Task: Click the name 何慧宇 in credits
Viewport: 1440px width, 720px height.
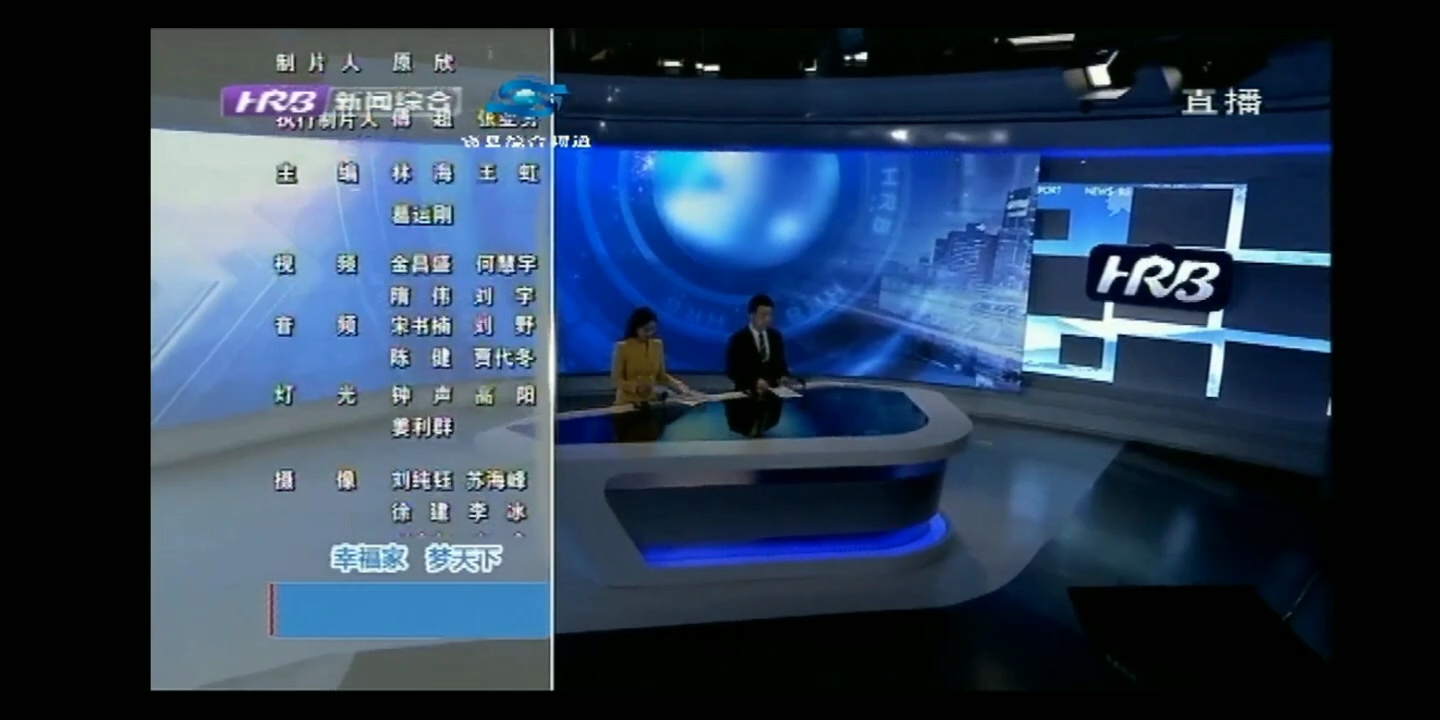Action: pyautogui.click(x=506, y=265)
